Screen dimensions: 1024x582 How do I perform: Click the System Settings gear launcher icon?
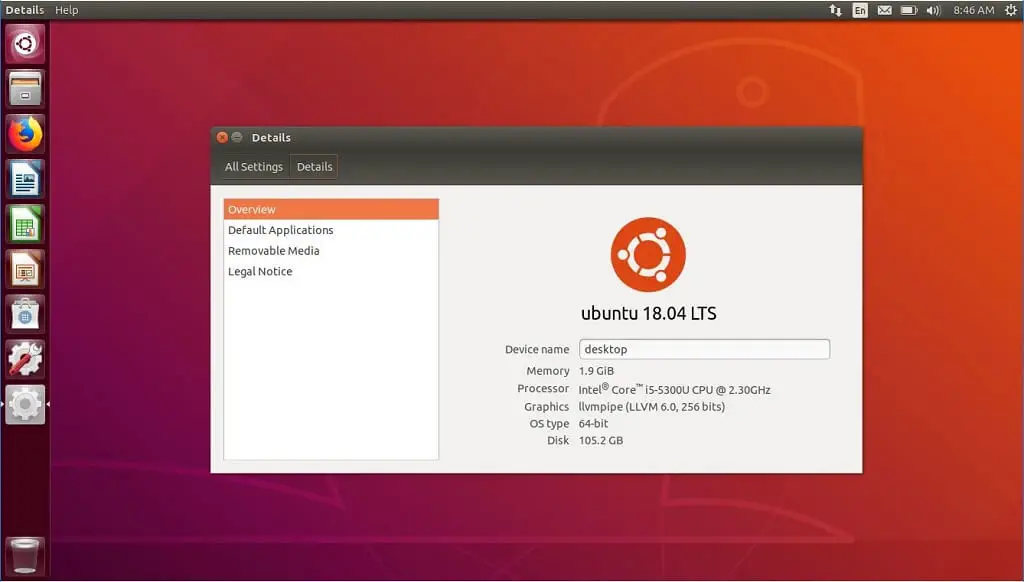coord(25,404)
